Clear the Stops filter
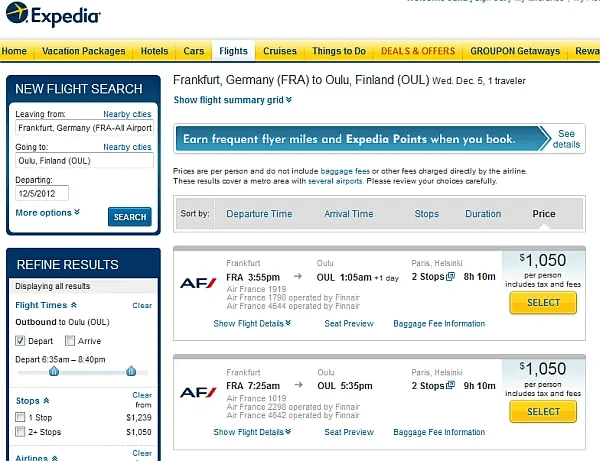 tap(142, 395)
